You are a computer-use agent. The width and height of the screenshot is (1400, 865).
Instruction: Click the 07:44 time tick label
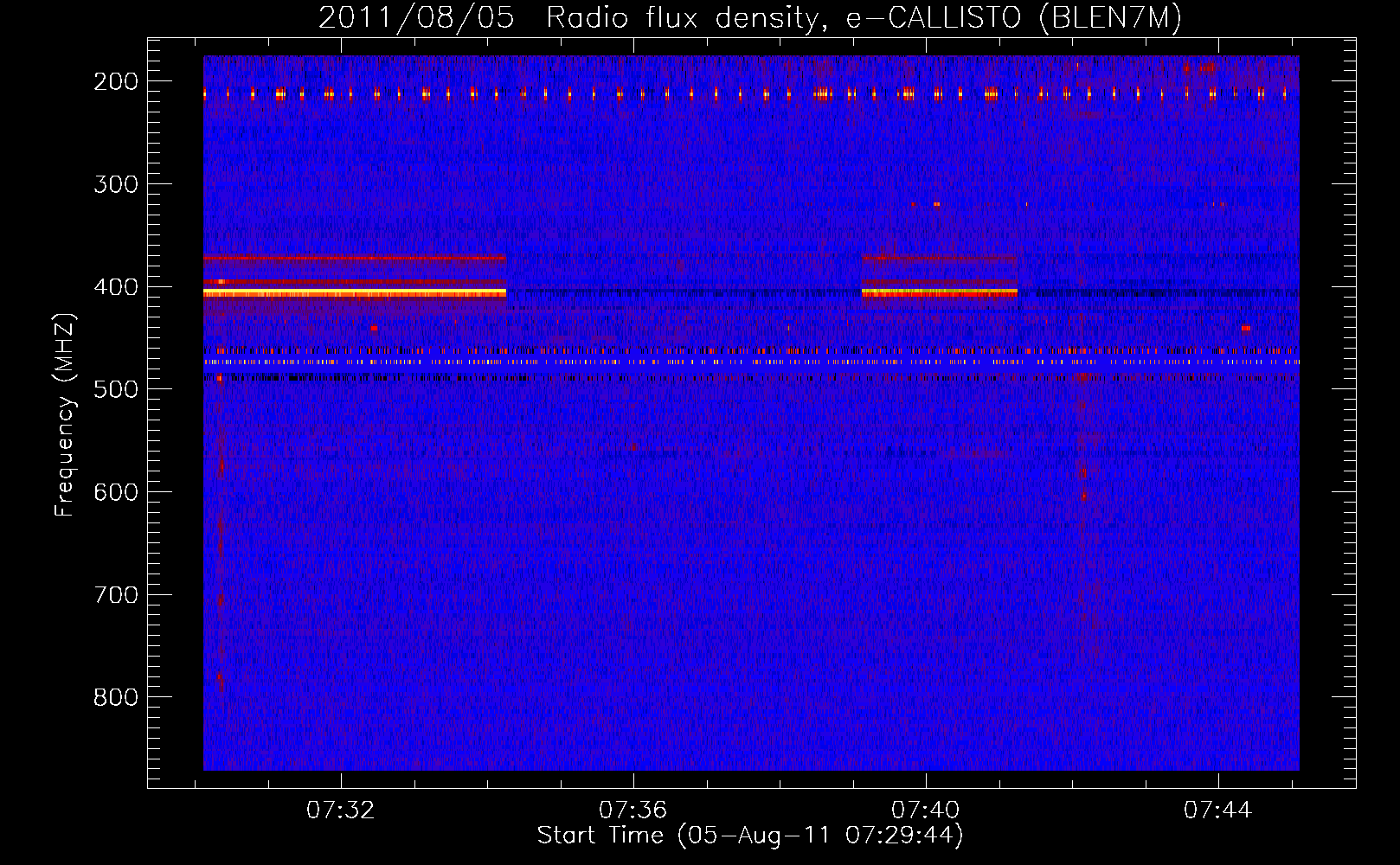pos(1218,811)
